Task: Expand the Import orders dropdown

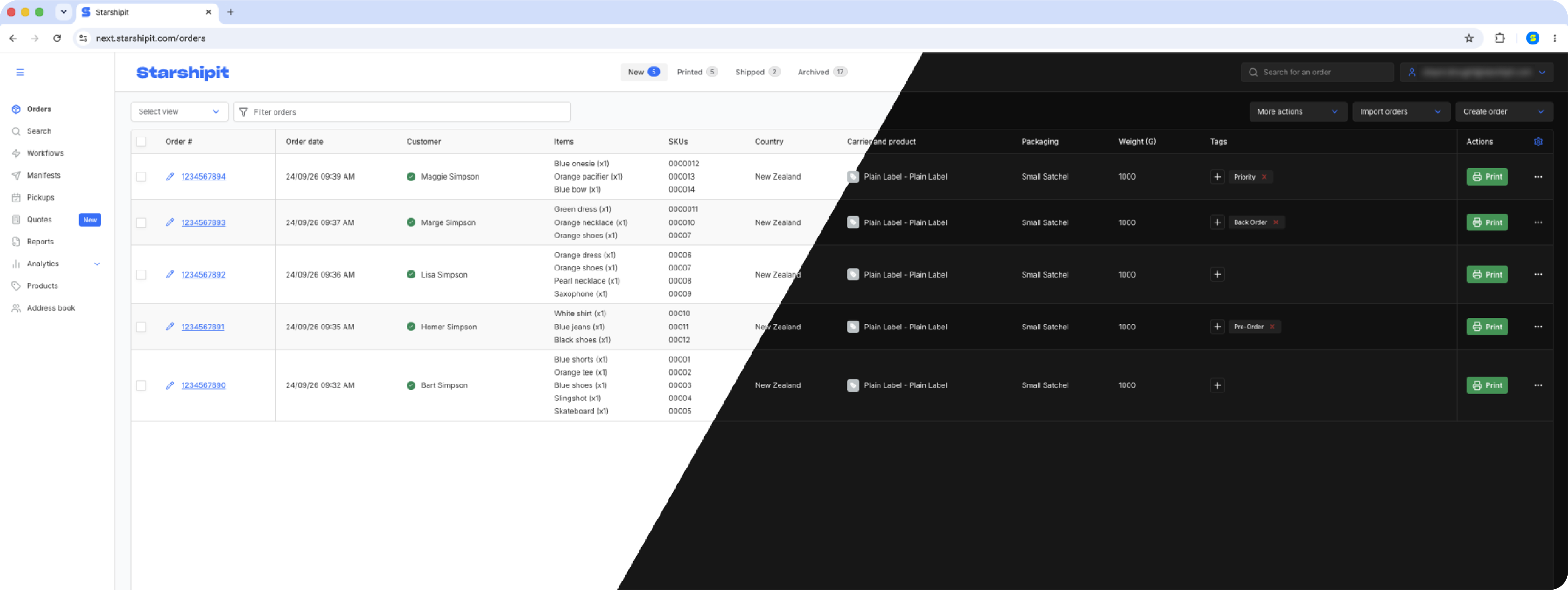Action: [x=1401, y=112]
